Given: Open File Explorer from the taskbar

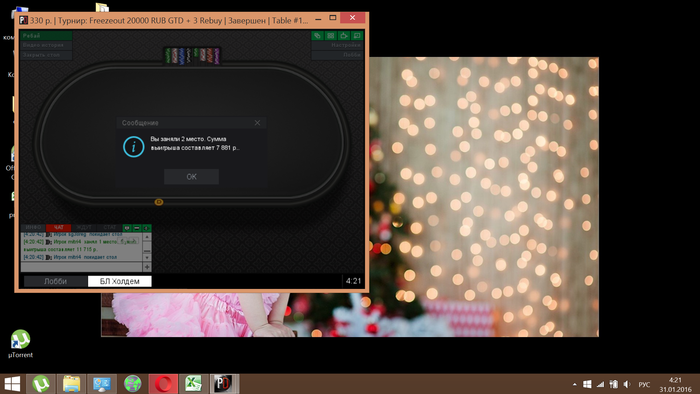Looking at the screenshot, I should pos(71,384).
